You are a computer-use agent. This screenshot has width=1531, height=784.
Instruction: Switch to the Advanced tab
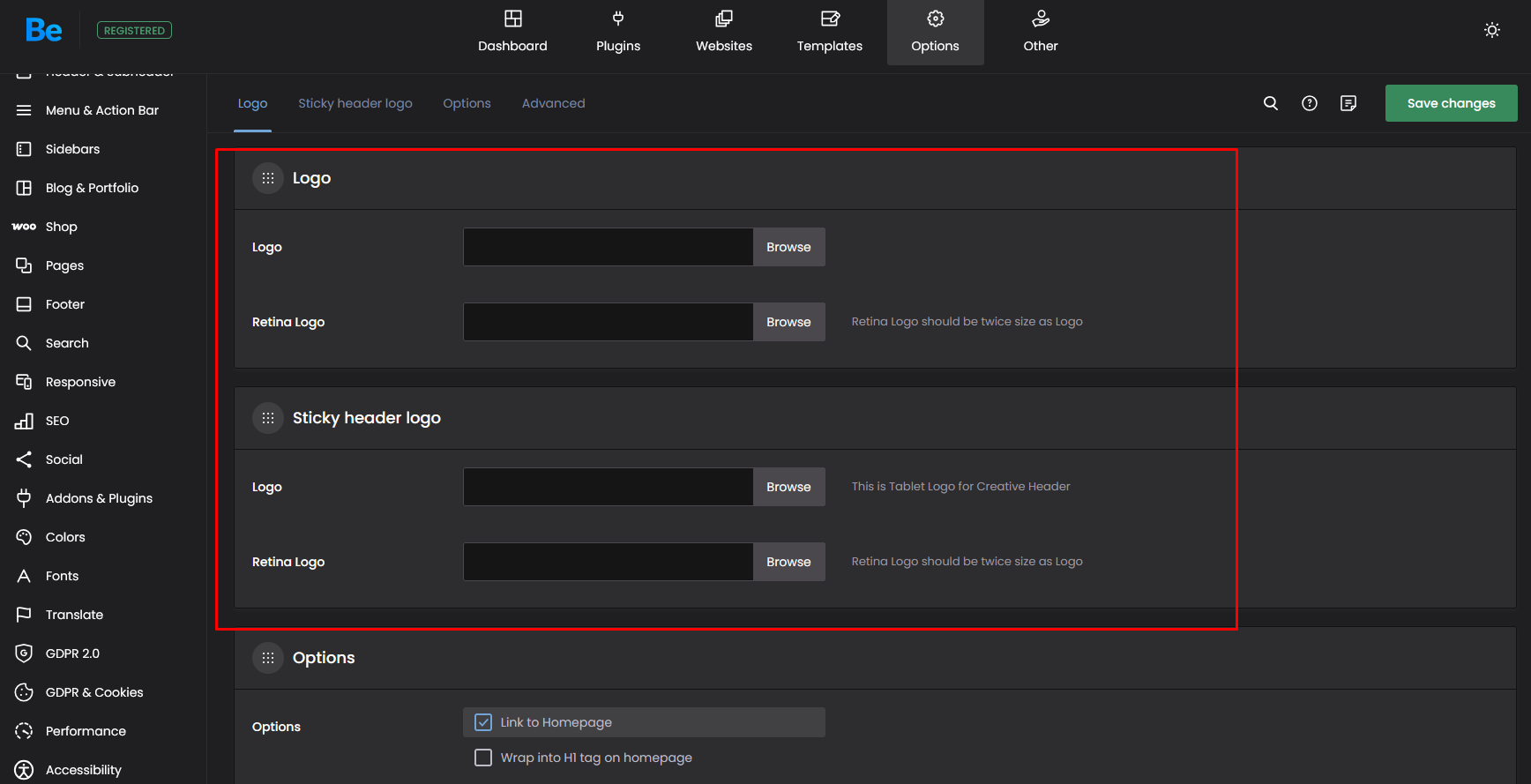click(553, 103)
